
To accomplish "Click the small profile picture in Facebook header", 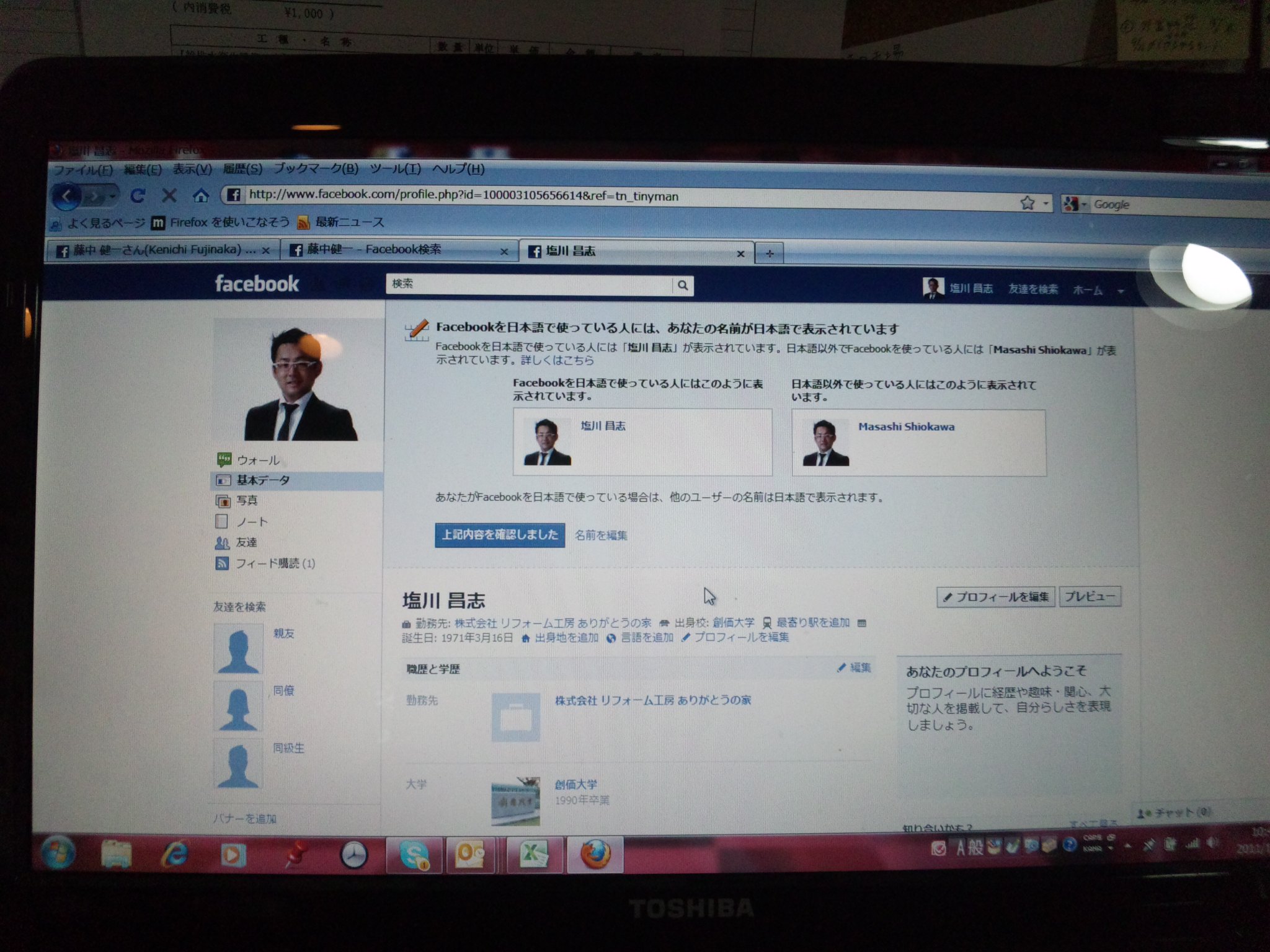I will point(933,288).
